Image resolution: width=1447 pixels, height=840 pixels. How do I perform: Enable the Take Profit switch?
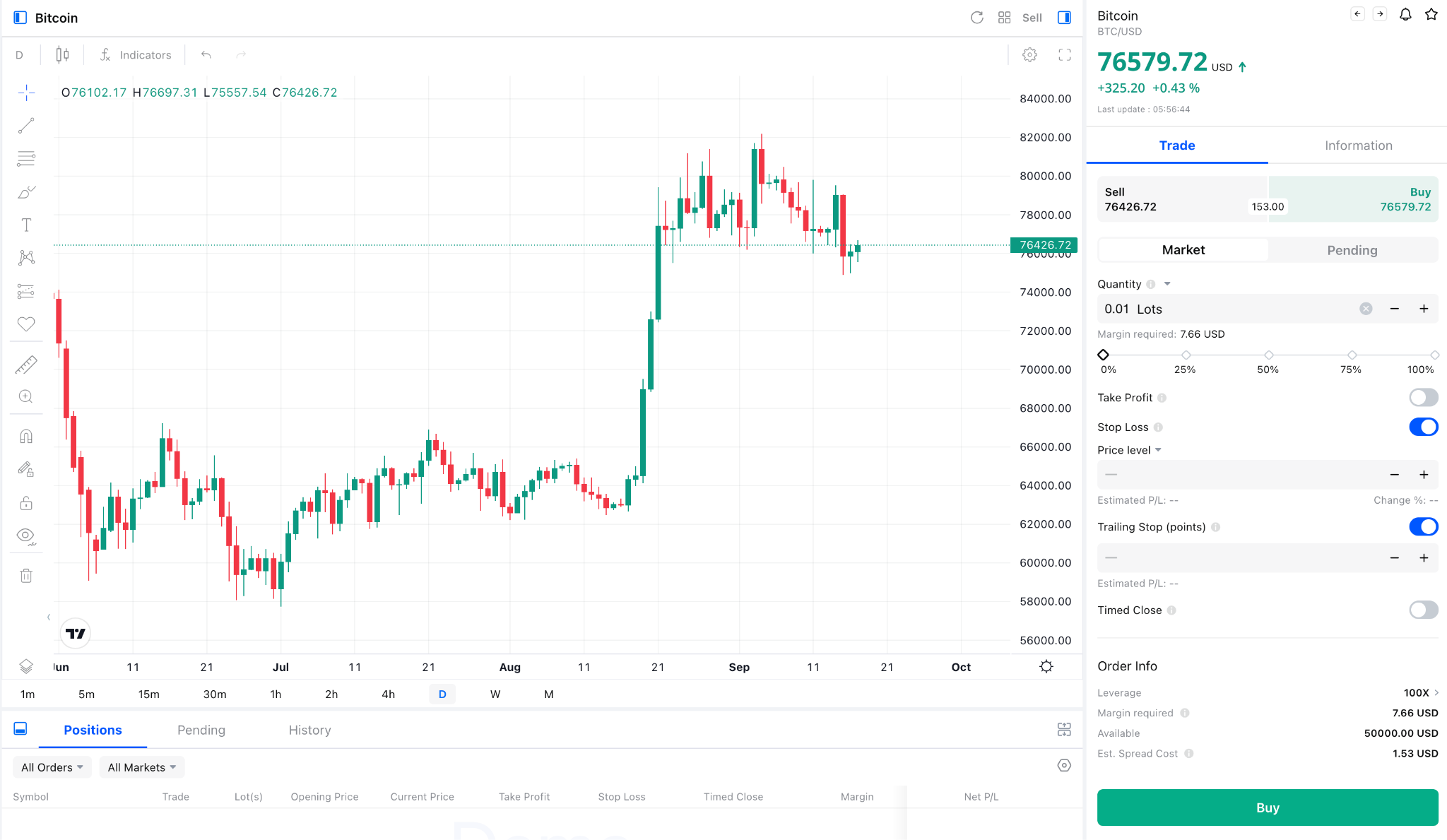[x=1424, y=398]
